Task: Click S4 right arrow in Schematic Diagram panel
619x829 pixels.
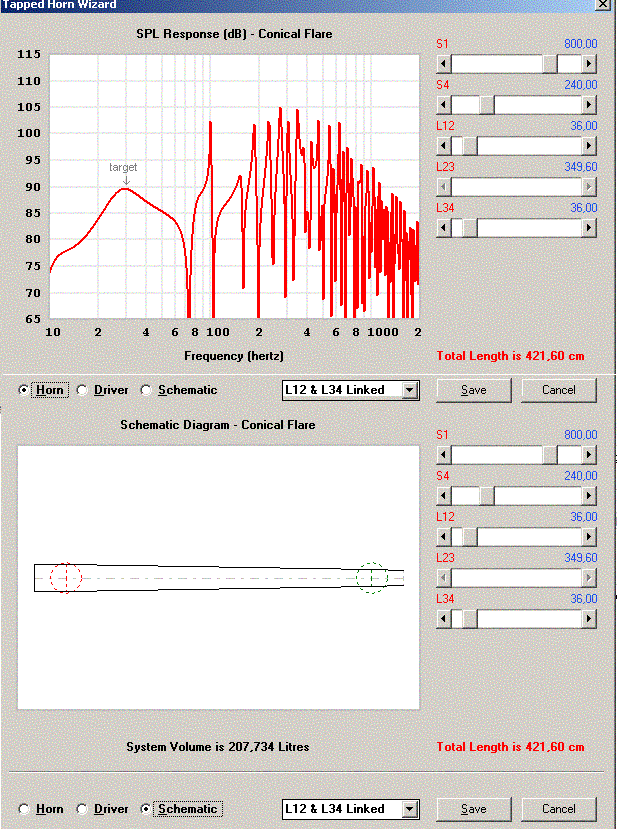Action: coord(589,496)
